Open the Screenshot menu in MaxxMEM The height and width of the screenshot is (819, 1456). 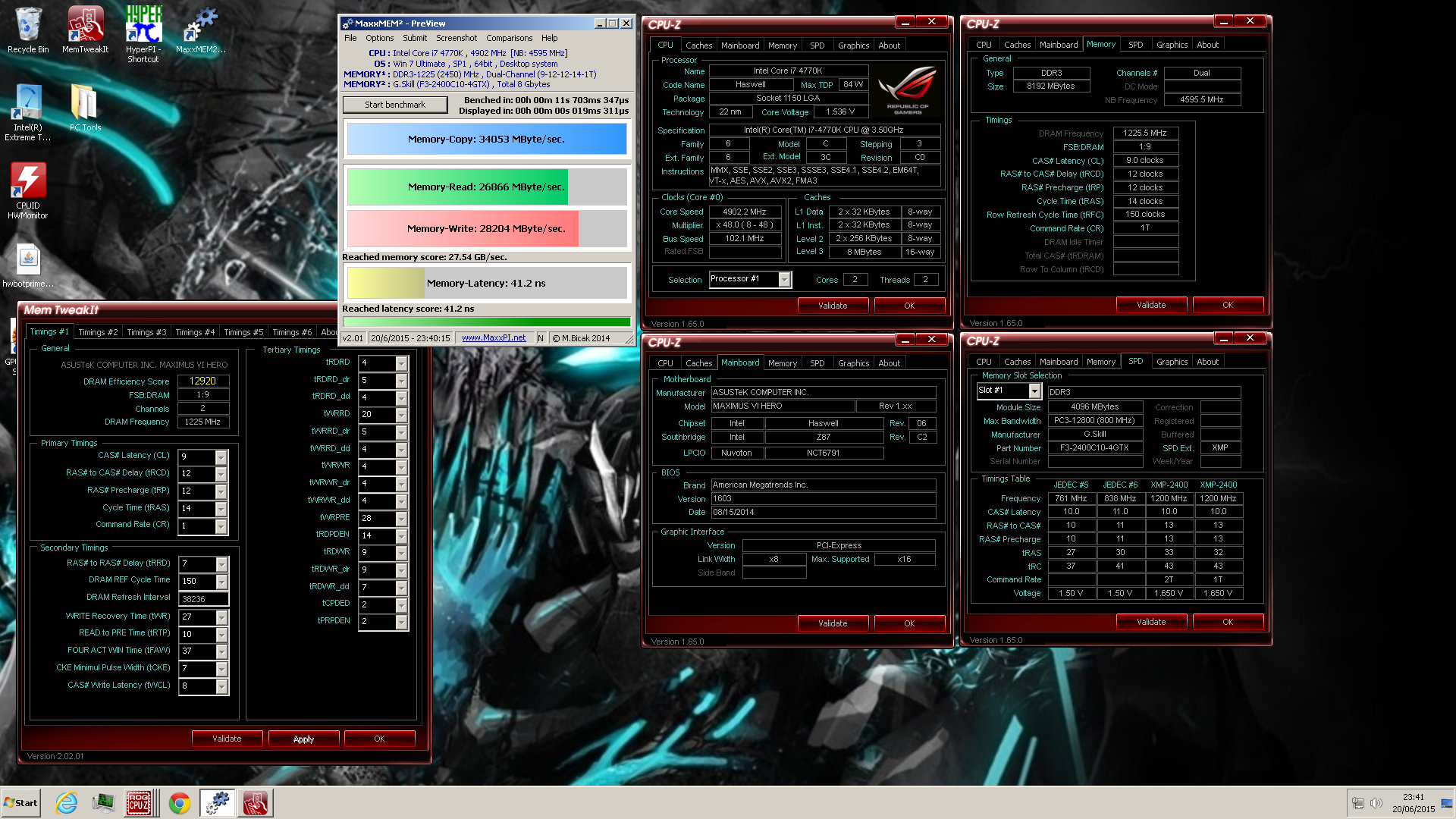(457, 38)
